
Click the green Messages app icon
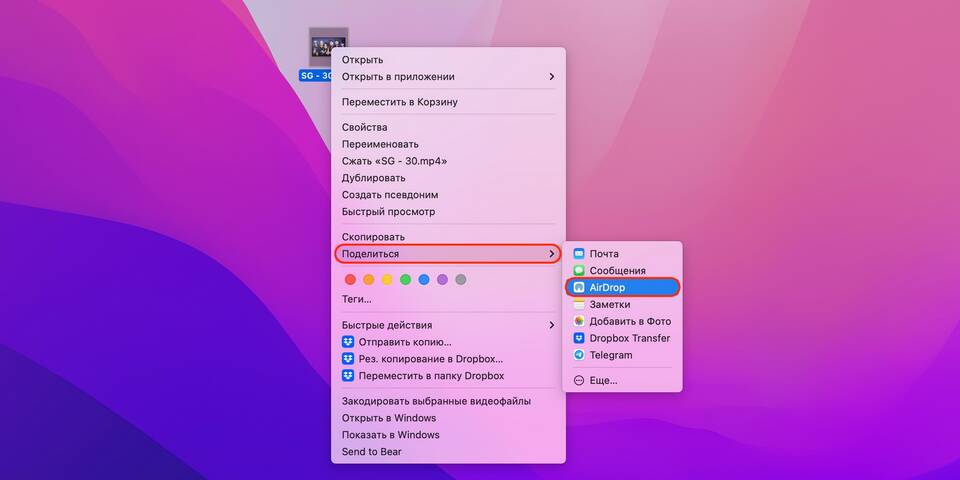pos(579,271)
